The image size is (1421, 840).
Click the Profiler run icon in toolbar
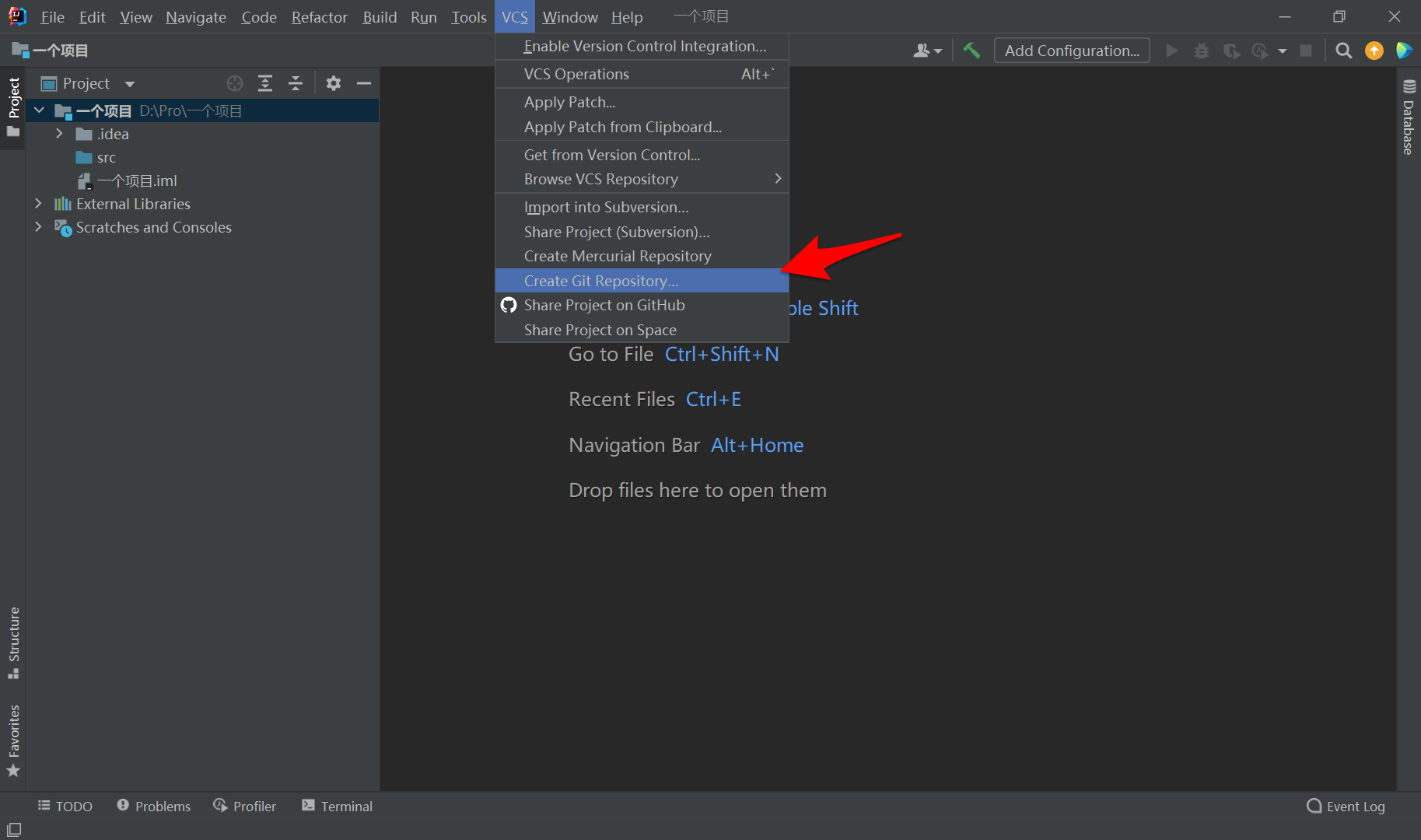tap(1260, 51)
